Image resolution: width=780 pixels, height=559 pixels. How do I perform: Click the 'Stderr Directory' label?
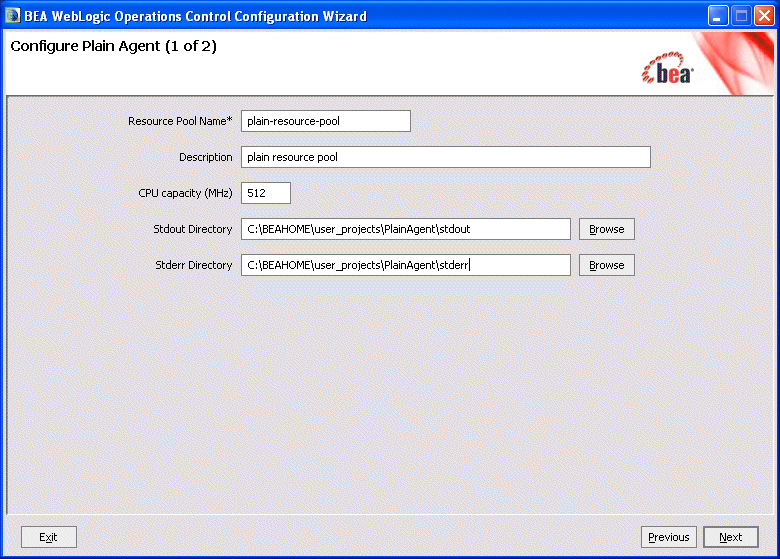click(x=194, y=265)
